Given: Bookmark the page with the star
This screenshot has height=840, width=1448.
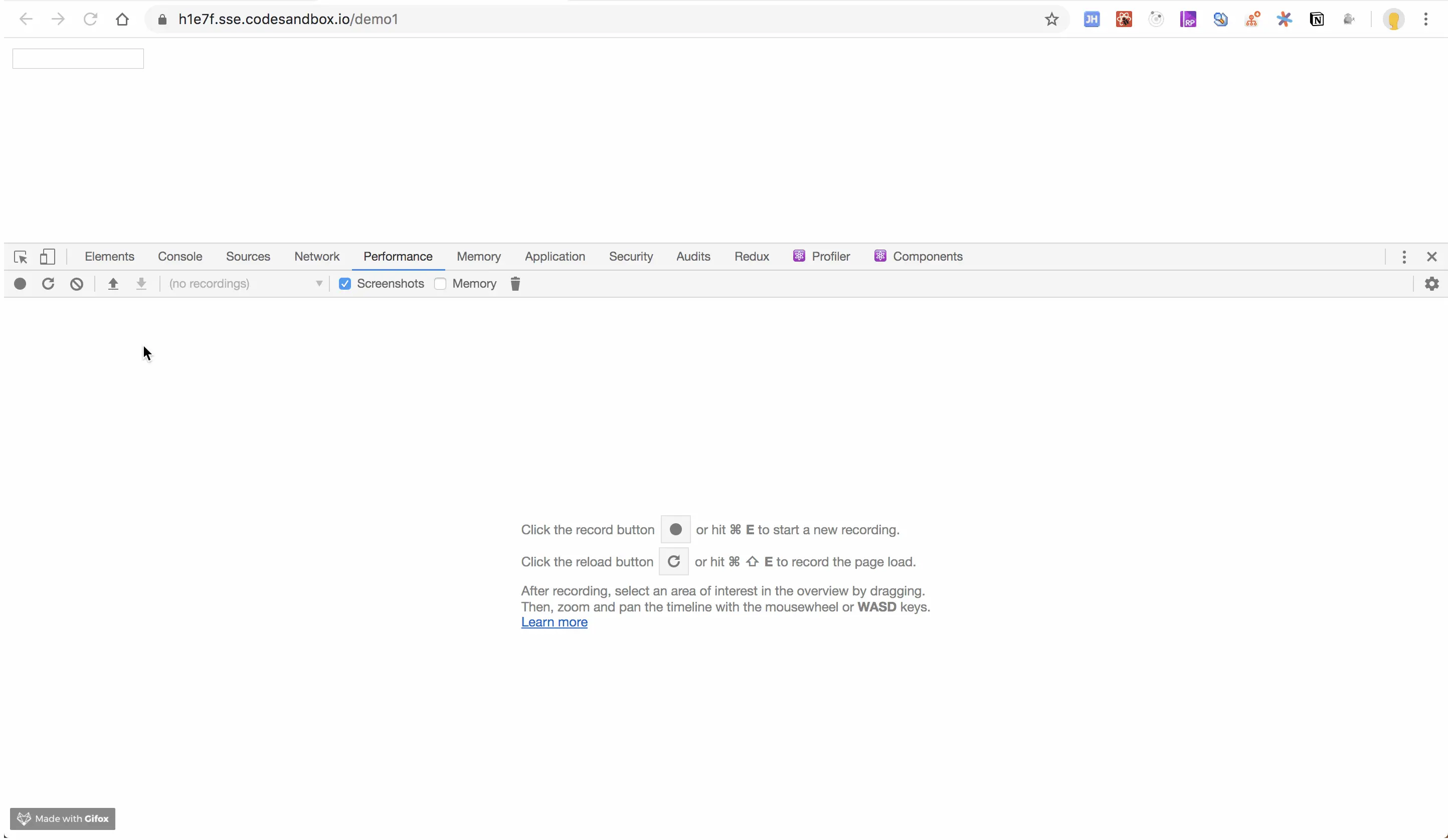Looking at the screenshot, I should pos(1051,19).
